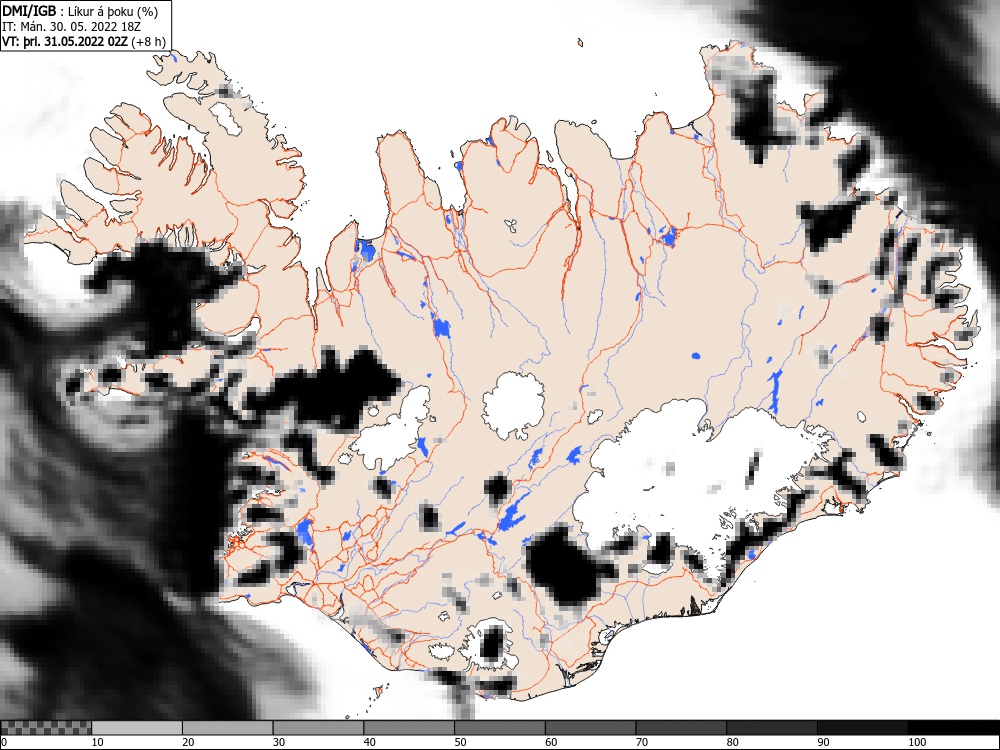Click the legend scale label '80'

(x=732, y=742)
